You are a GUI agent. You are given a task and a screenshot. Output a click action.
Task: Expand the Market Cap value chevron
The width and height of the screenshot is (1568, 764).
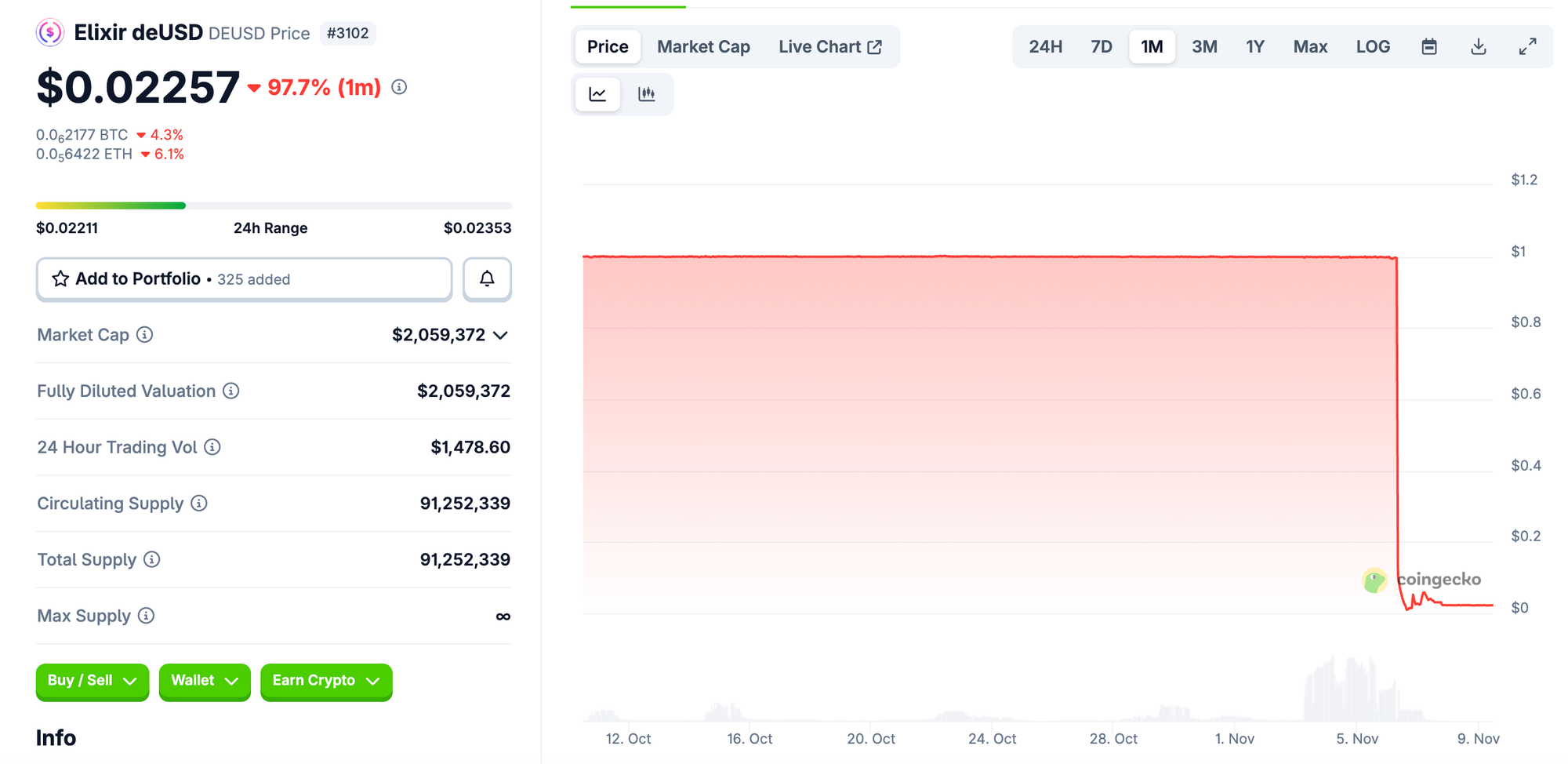point(501,336)
